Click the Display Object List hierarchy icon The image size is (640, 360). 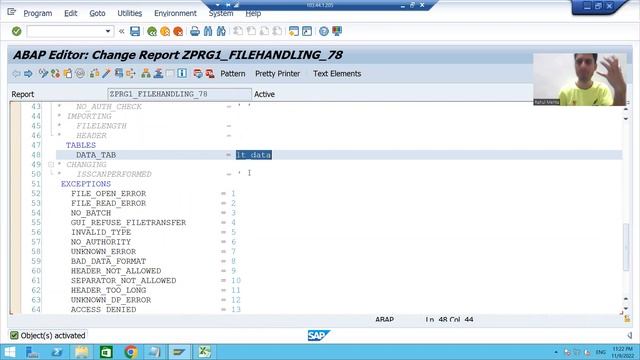click(146, 73)
